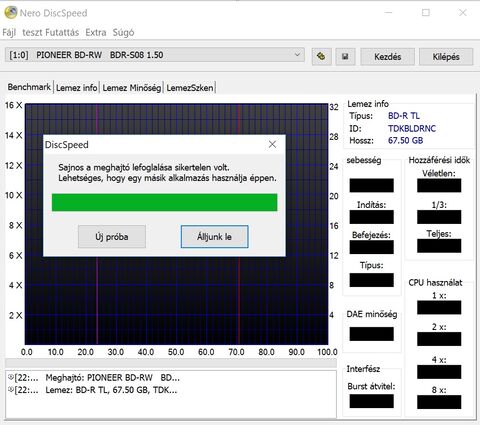Click the disc length value '67.50 GB'
The image size is (480, 425).
[x=405, y=140]
